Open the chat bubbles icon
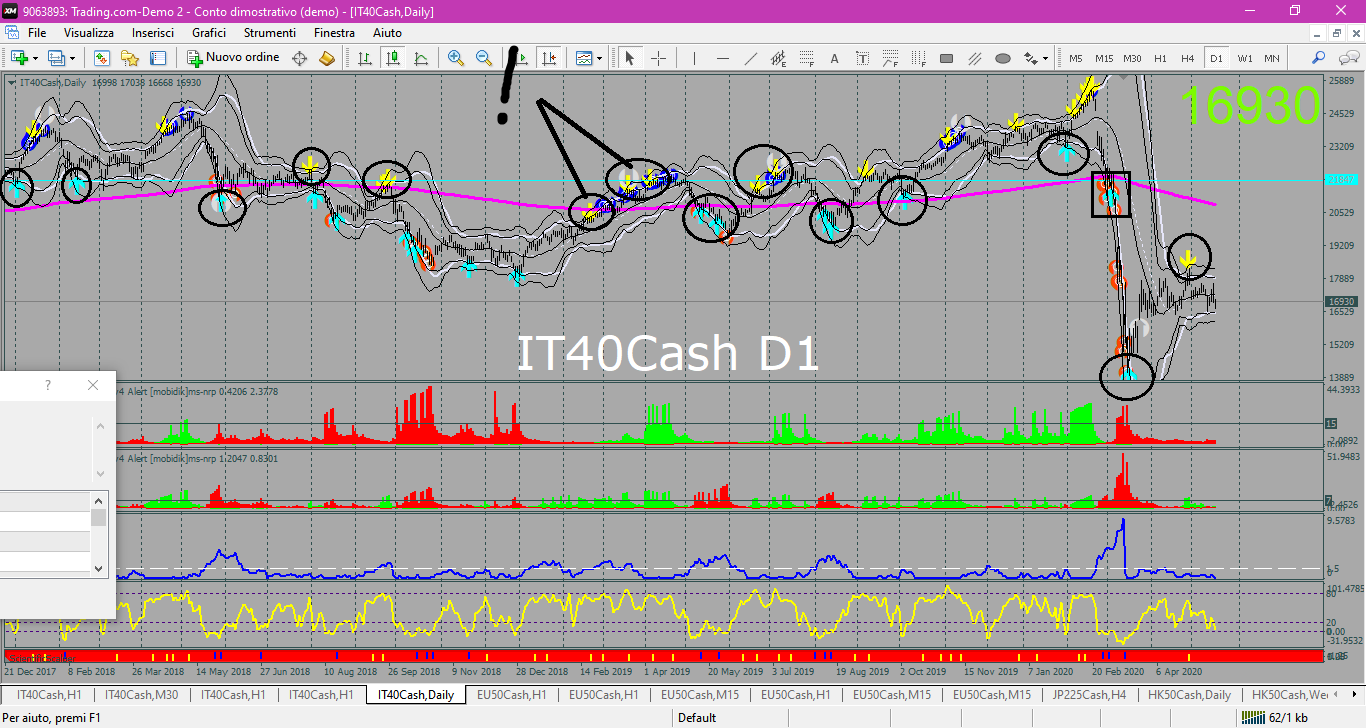This screenshot has height=728, width=1366. point(1349,58)
